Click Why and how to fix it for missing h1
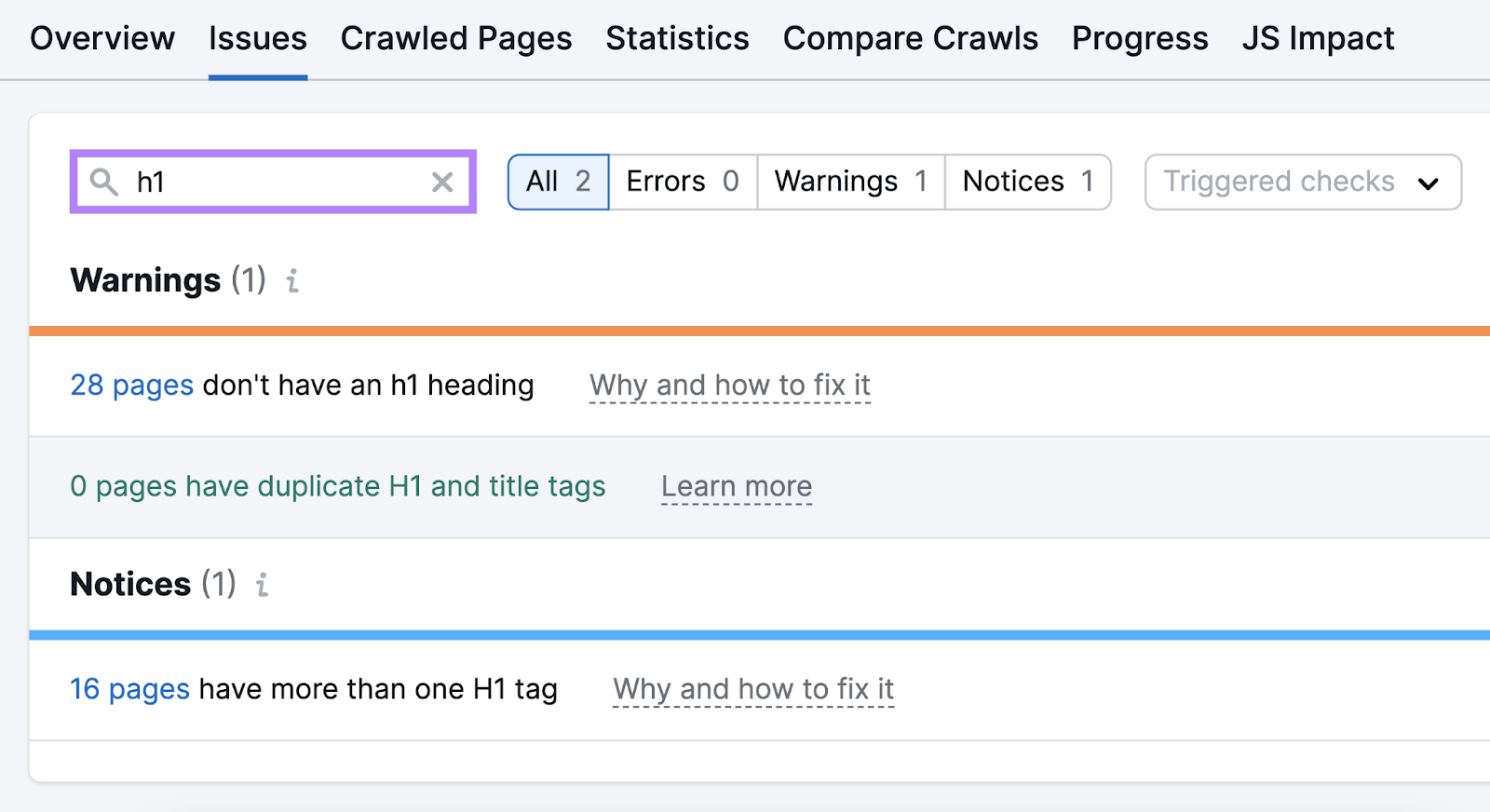The width and height of the screenshot is (1490, 812). point(730,386)
